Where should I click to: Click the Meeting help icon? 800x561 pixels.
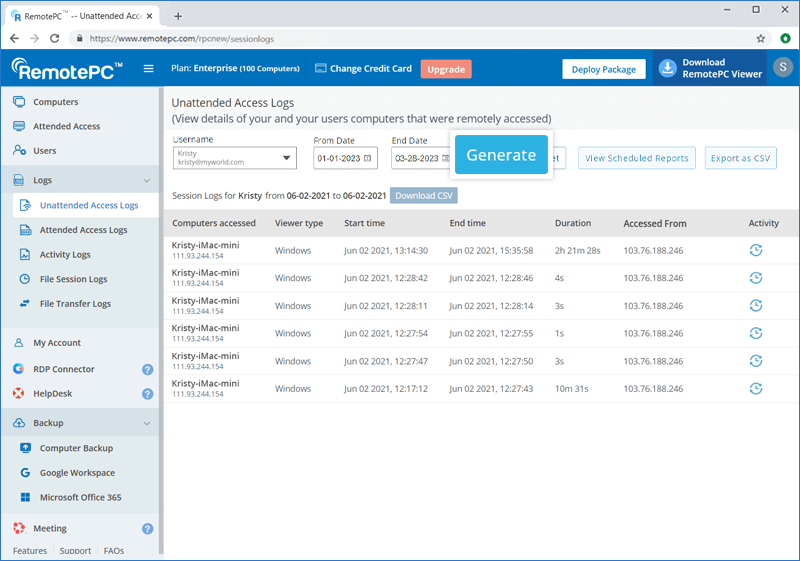(147, 529)
